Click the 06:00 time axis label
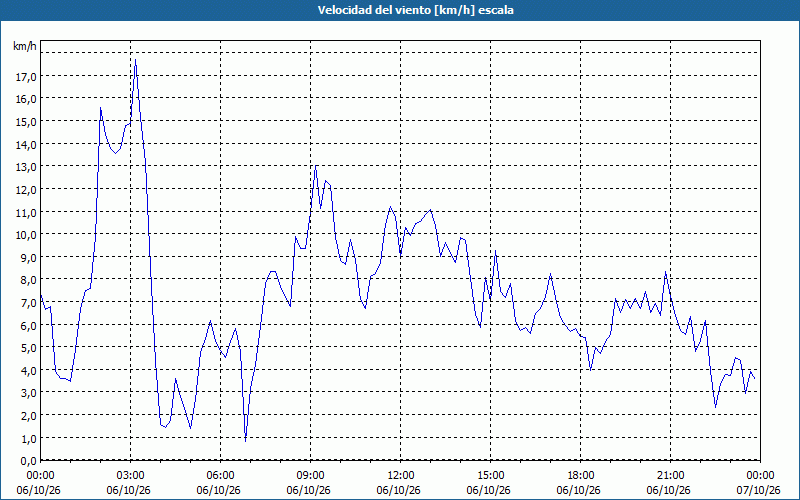800x500 pixels. (220, 476)
